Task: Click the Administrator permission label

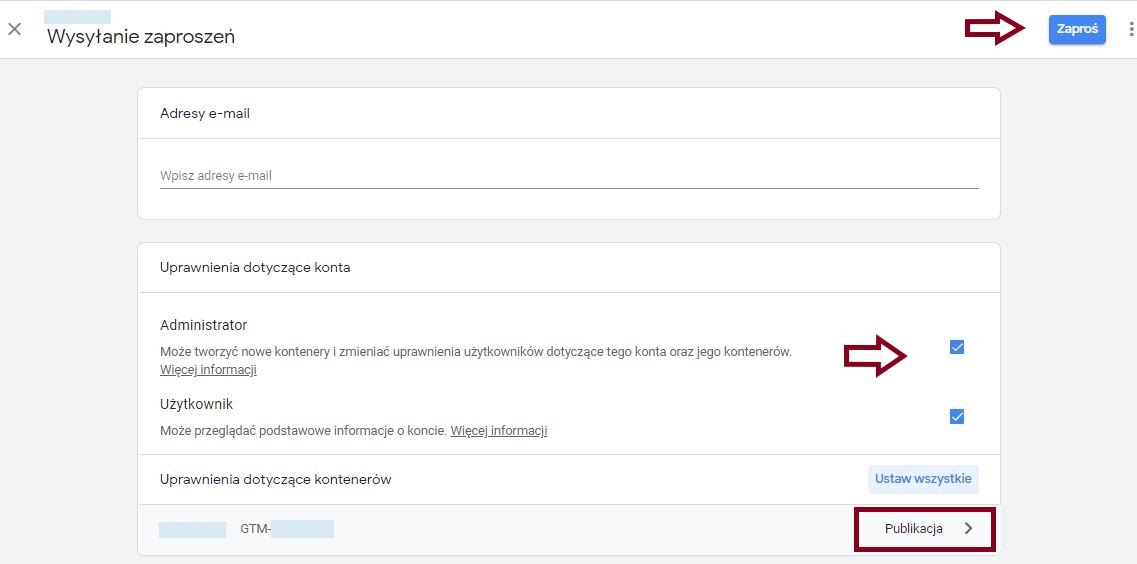Action: coord(203,325)
